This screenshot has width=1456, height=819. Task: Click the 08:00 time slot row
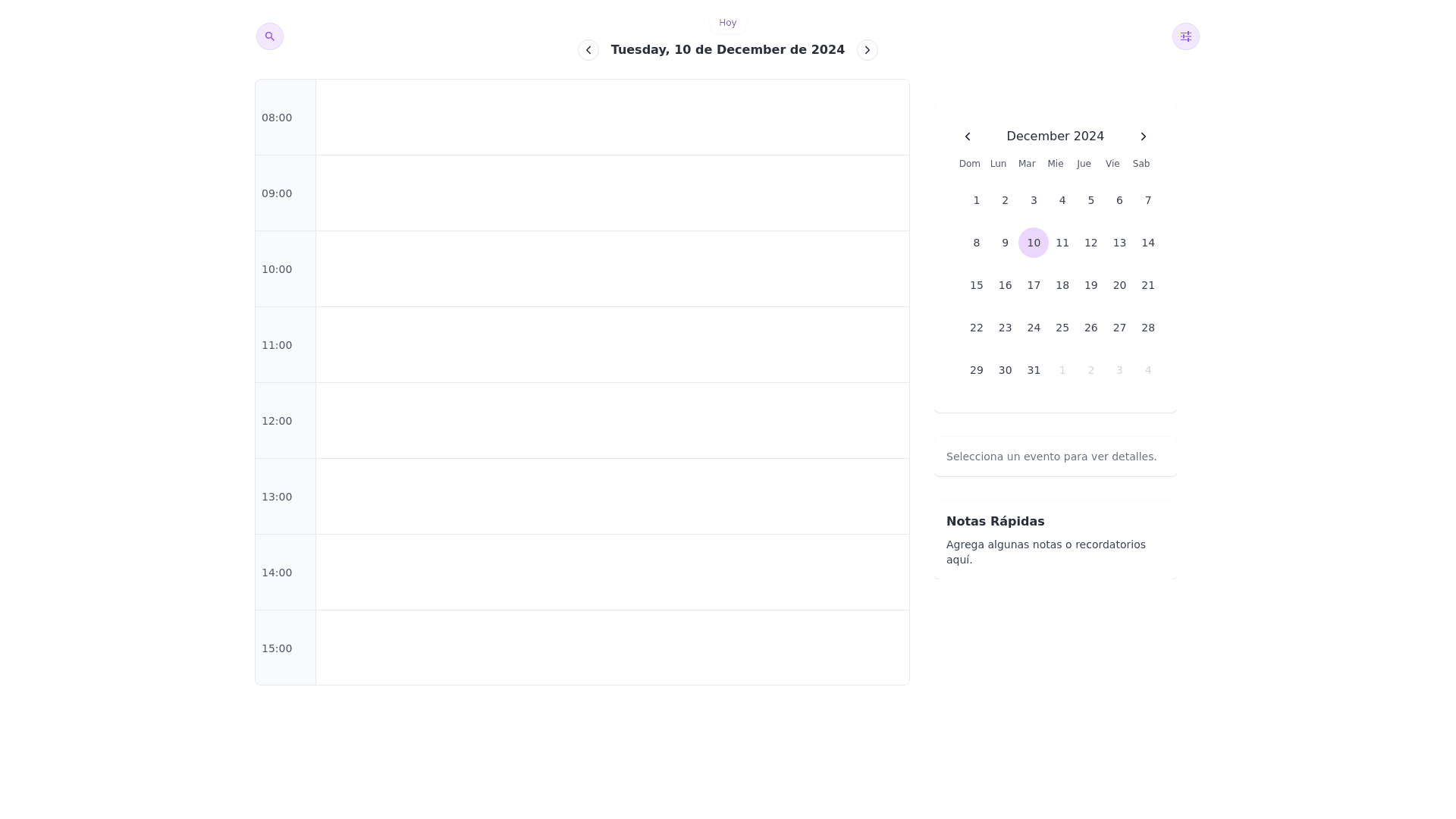tap(612, 118)
